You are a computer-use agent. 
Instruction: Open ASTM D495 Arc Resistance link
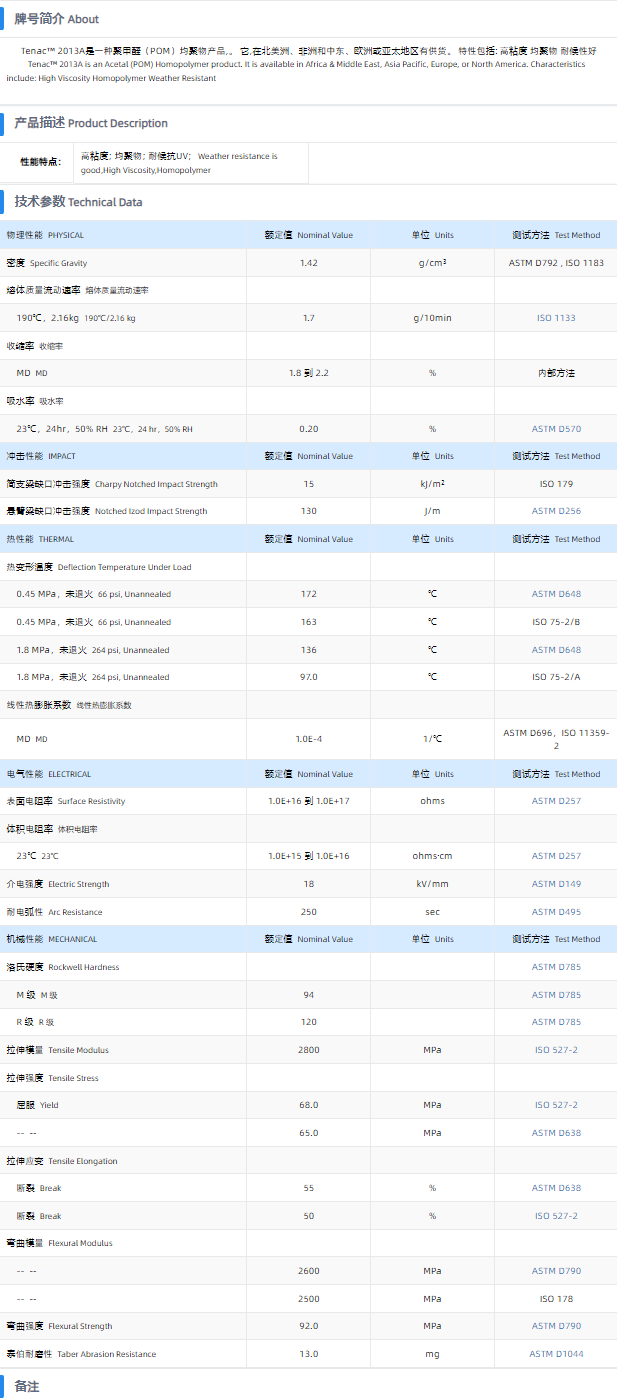556,912
